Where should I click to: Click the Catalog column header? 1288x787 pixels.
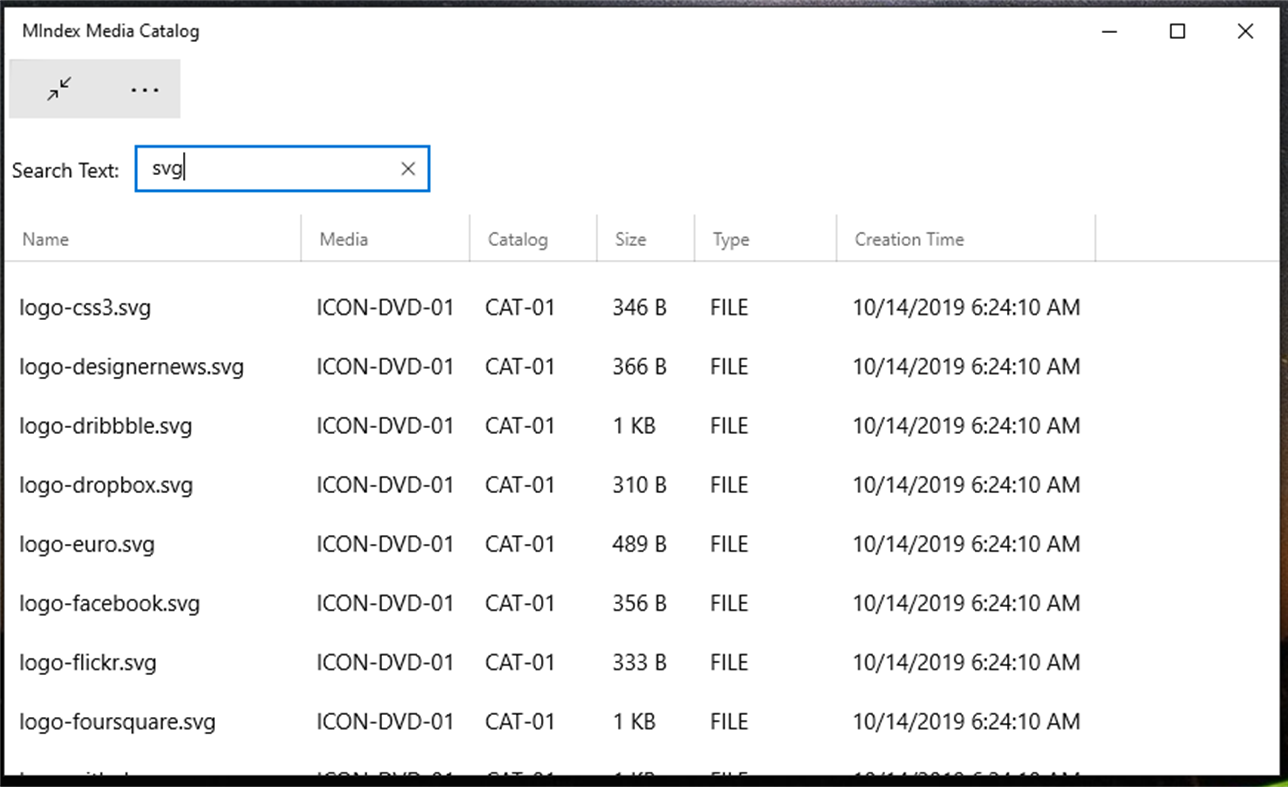point(517,239)
